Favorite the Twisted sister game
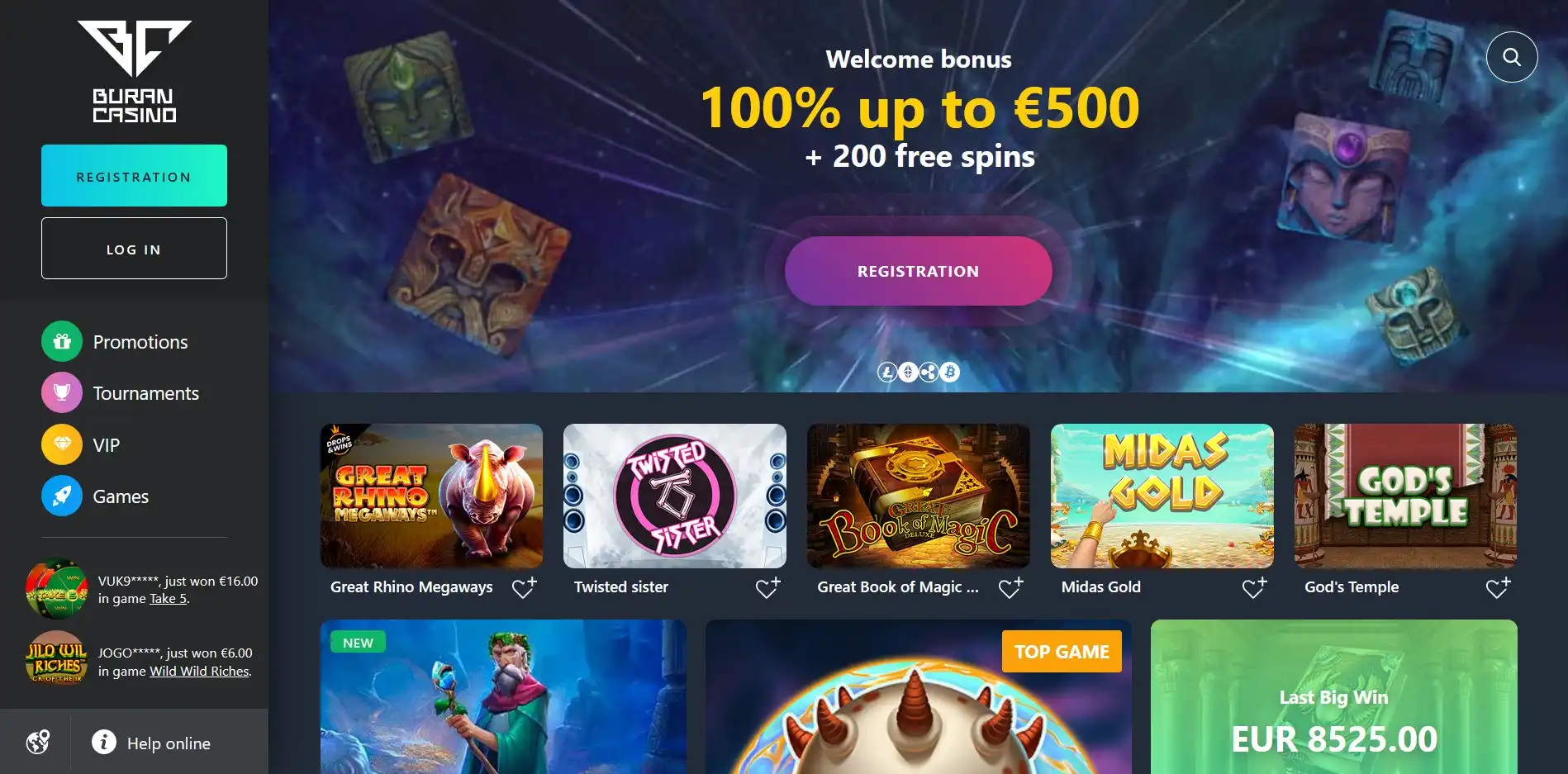 click(767, 587)
